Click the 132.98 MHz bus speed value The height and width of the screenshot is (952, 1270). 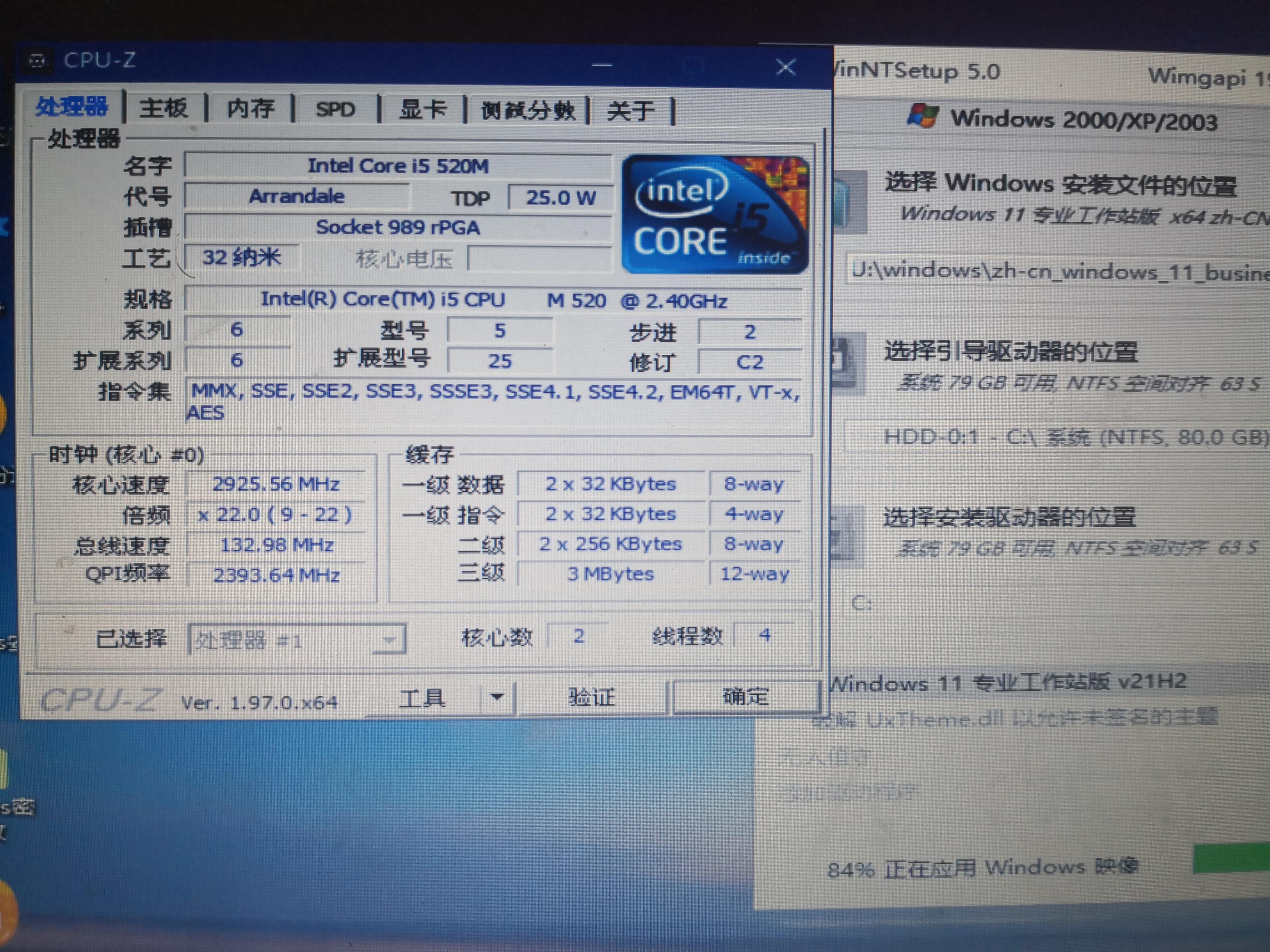(276, 544)
